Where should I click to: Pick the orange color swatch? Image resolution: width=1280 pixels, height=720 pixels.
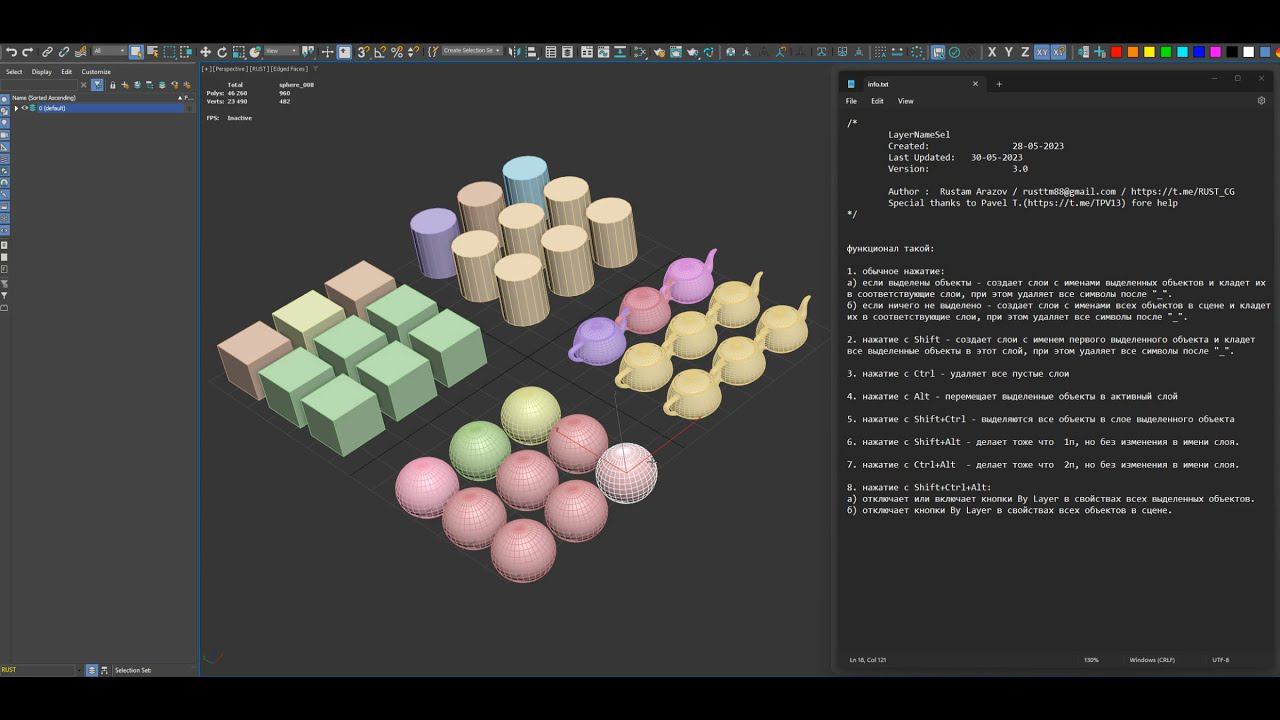tap(1133, 51)
